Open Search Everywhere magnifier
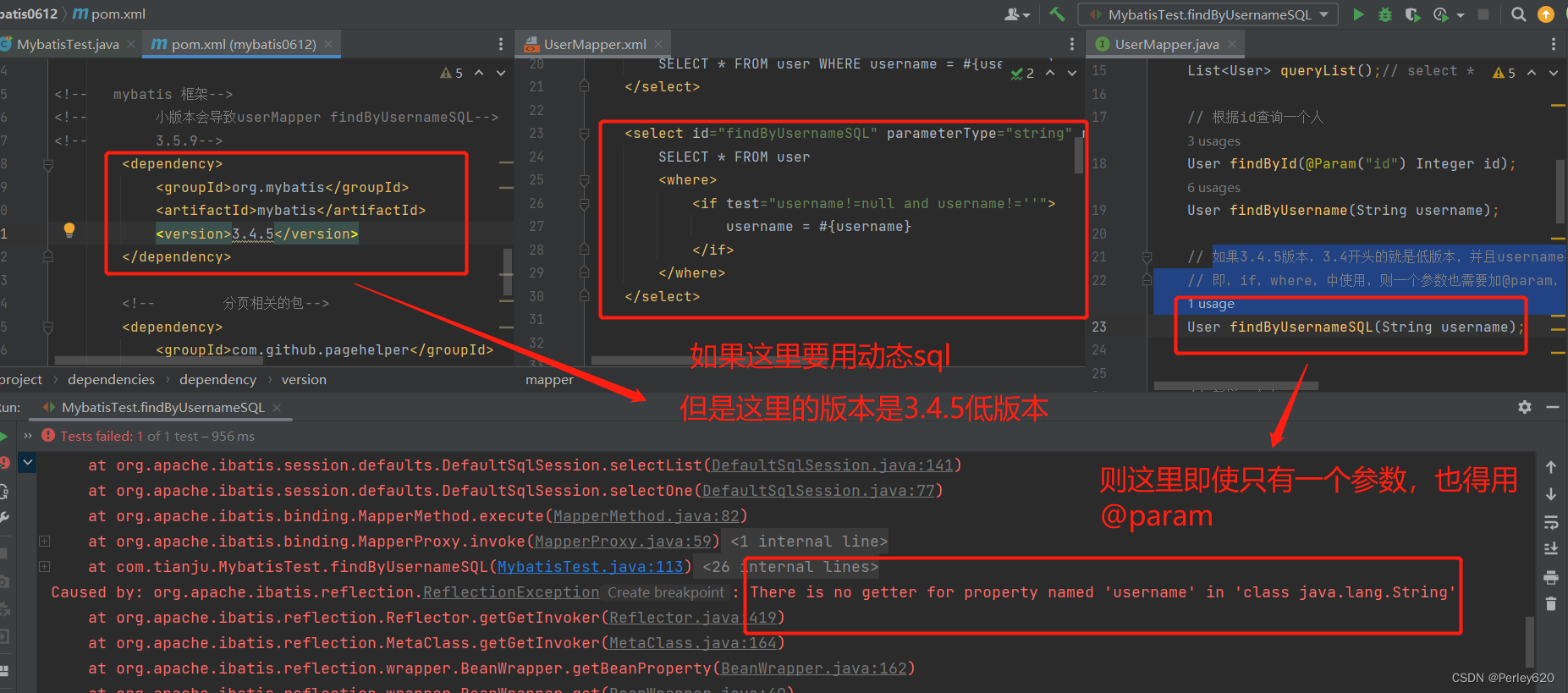This screenshot has width=1568, height=693. coord(1519,14)
